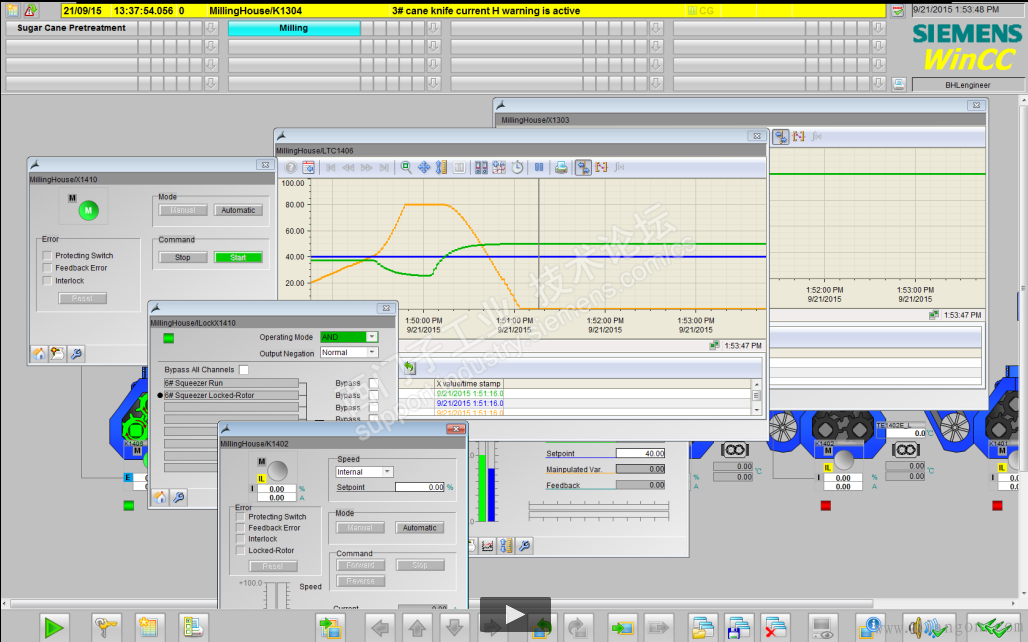Click the green runtime start arrow icon

coord(54,628)
